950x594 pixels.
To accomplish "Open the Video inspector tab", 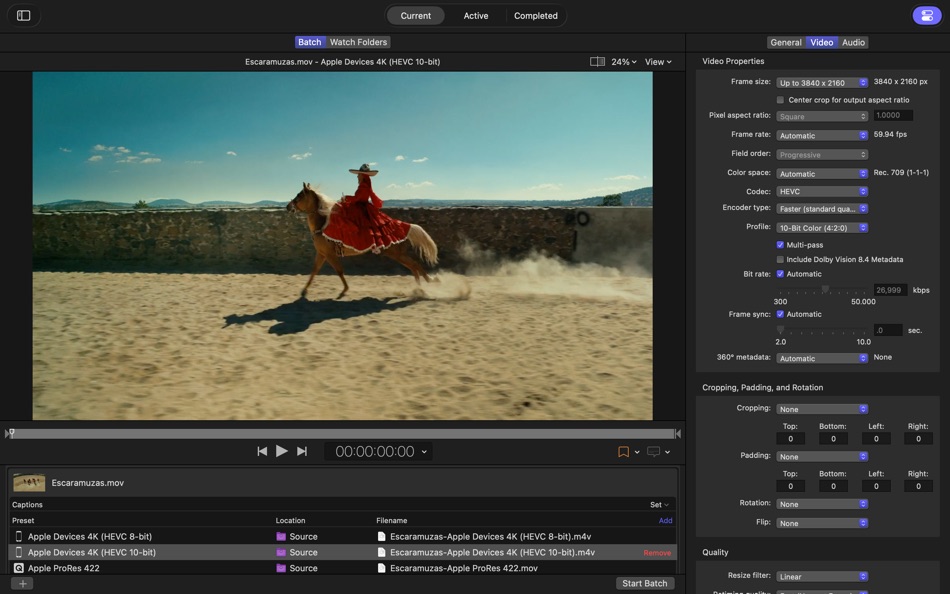I will [x=822, y=42].
